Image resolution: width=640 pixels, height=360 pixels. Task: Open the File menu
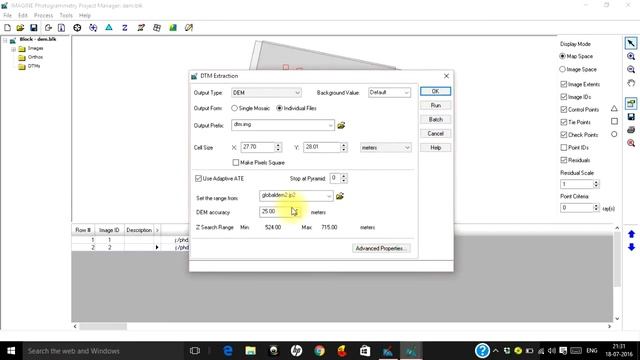[8, 16]
